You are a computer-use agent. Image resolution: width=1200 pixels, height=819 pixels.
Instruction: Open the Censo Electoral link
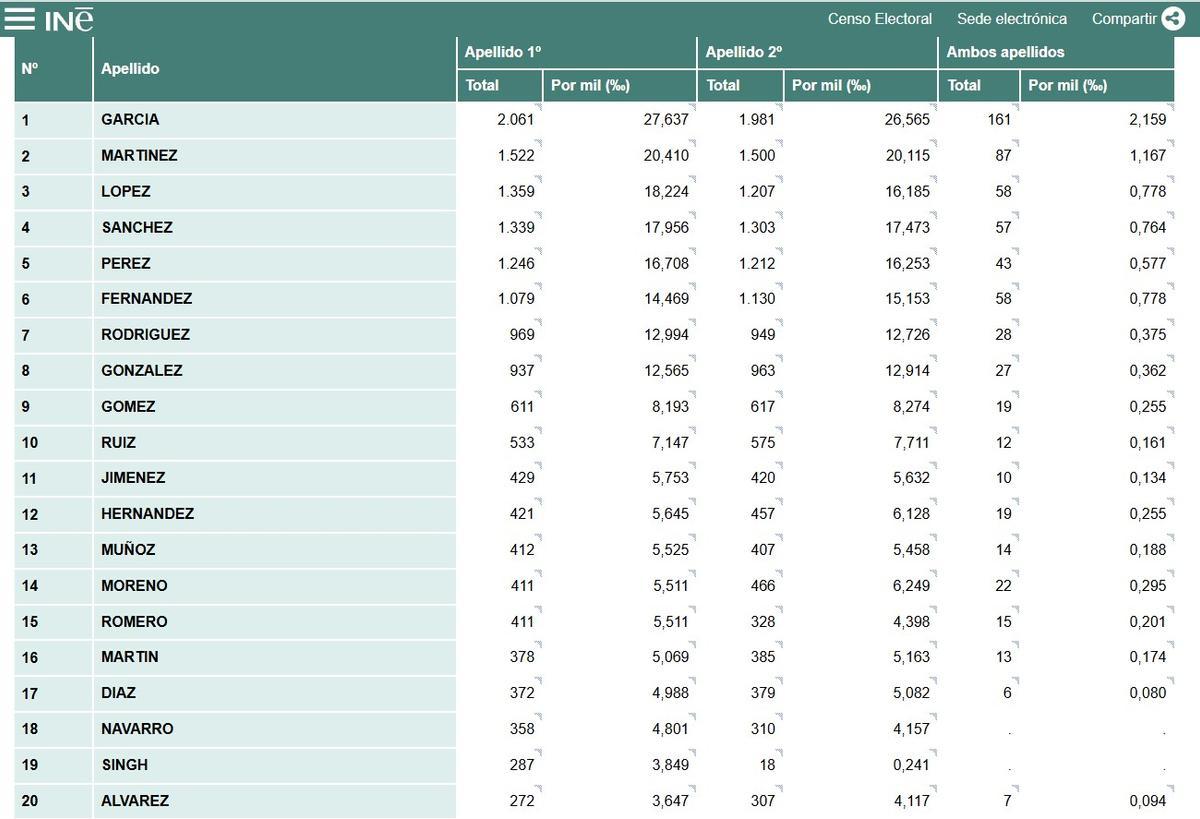coord(878,18)
